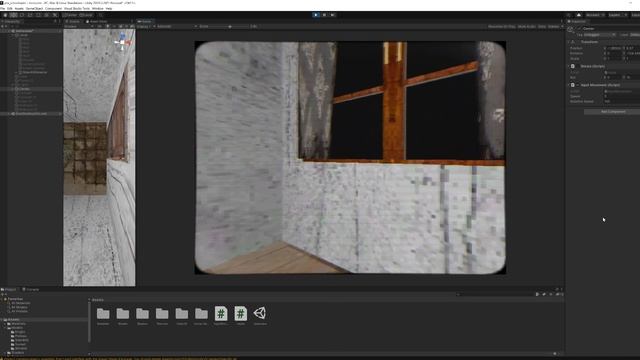Open the first C# script asset
The width and height of the screenshot is (640, 360).
click(x=221, y=313)
